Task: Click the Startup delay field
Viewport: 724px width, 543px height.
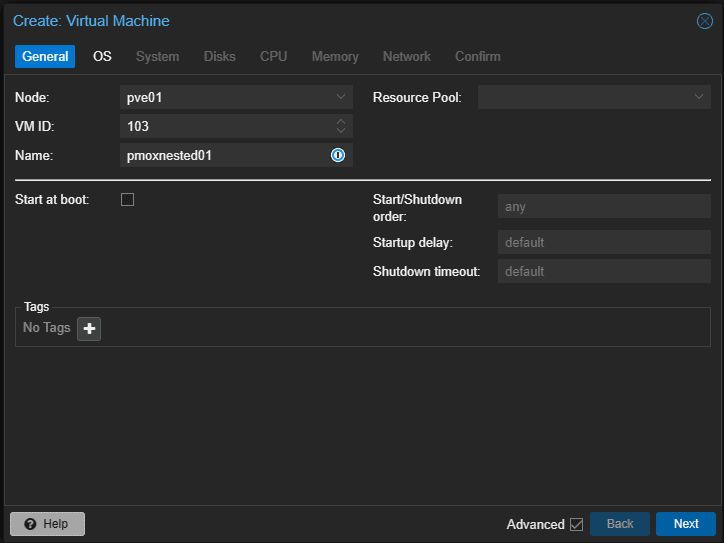Action: 604,242
